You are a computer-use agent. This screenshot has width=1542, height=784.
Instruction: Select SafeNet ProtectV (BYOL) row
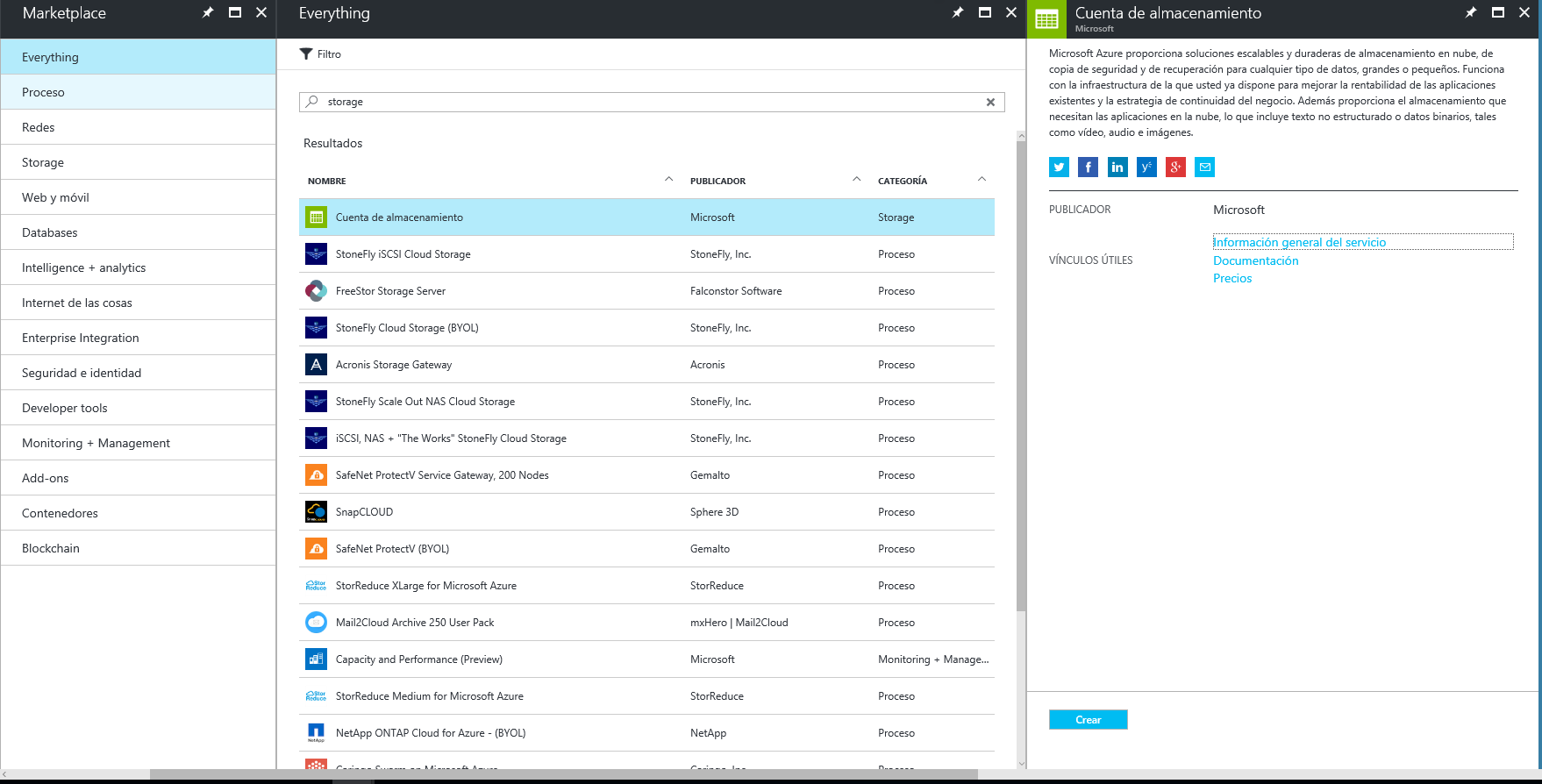647,549
